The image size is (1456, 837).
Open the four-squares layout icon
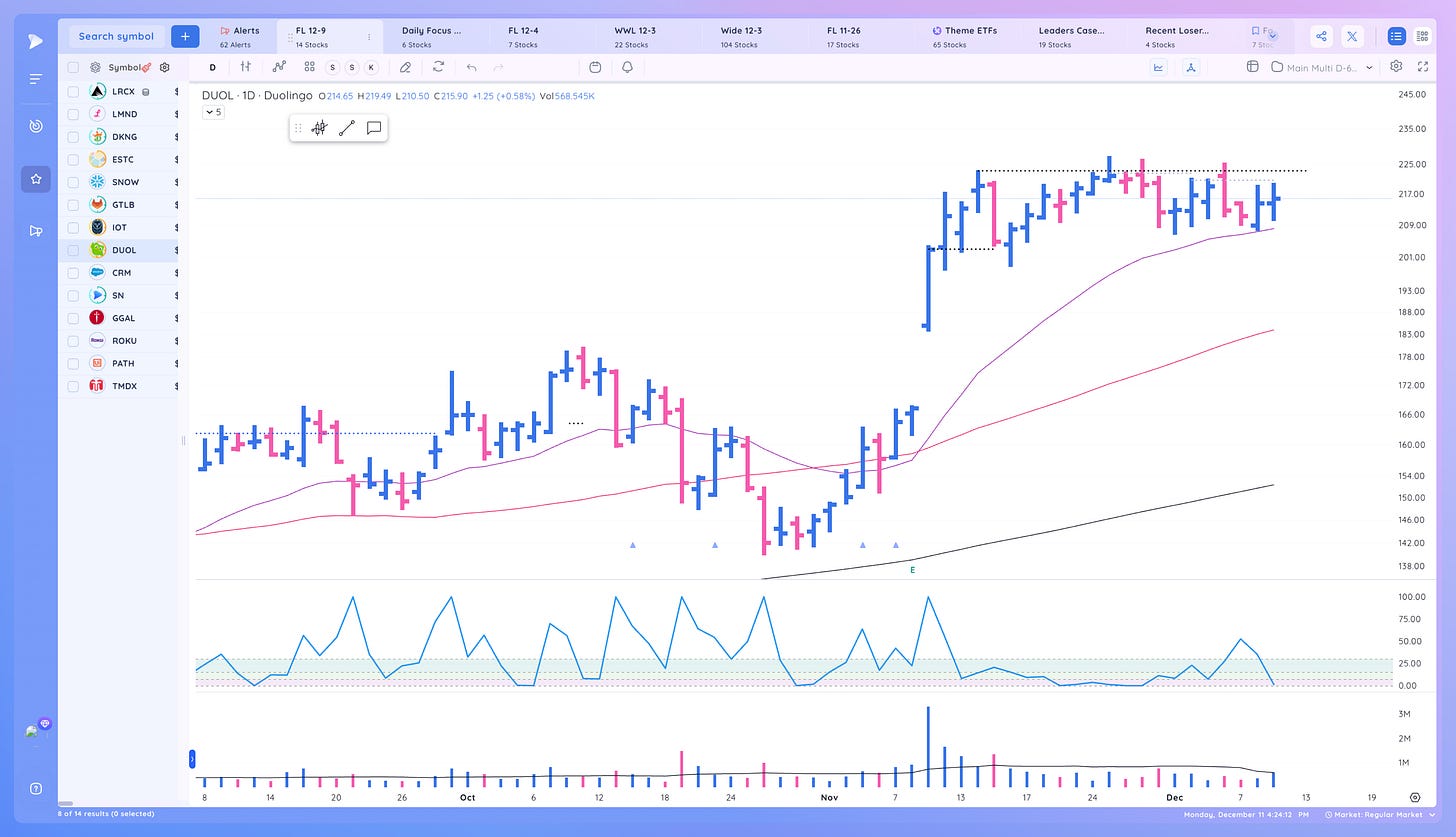tap(310, 67)
